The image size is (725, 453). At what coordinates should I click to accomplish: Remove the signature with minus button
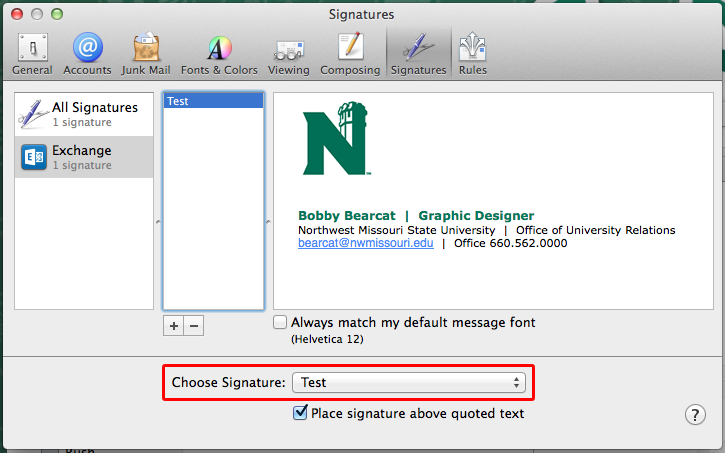tap(194, 326)
